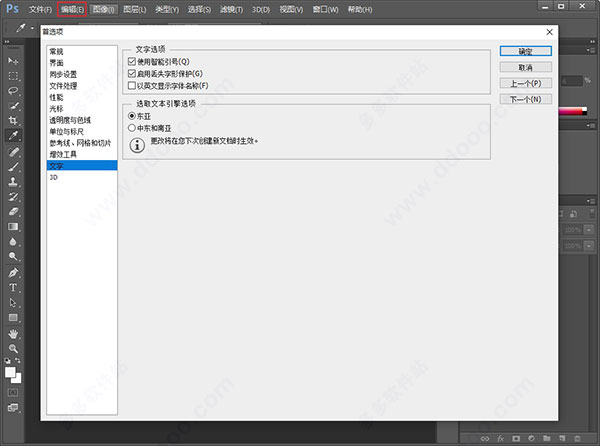The height and width of the screenshot is (446, 600).
Task: Enable the 以英文显示字体名称(F) checkbox
Action: pos(132,86)
